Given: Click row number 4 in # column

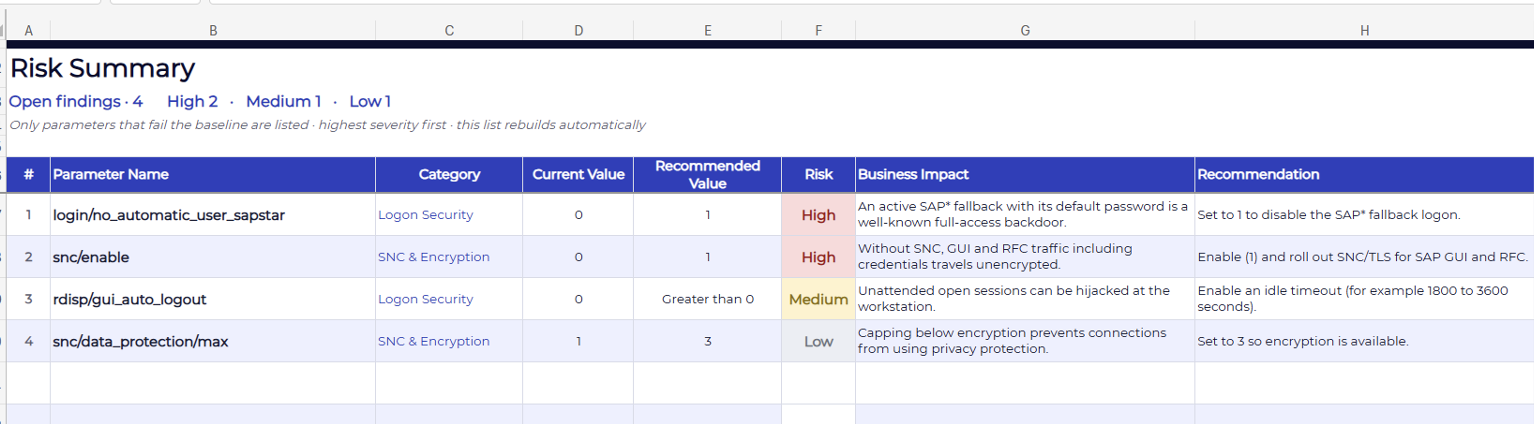Looking at the screenshot, I should (x=28, y=341).
